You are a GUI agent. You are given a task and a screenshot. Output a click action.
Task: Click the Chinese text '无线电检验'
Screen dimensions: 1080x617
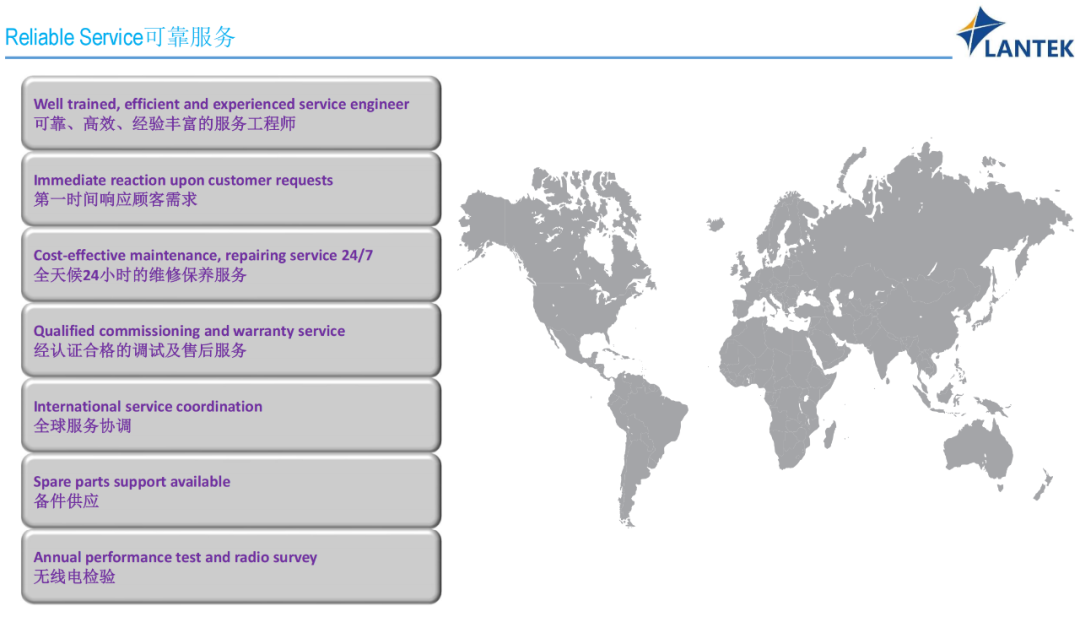click(74, 576)
